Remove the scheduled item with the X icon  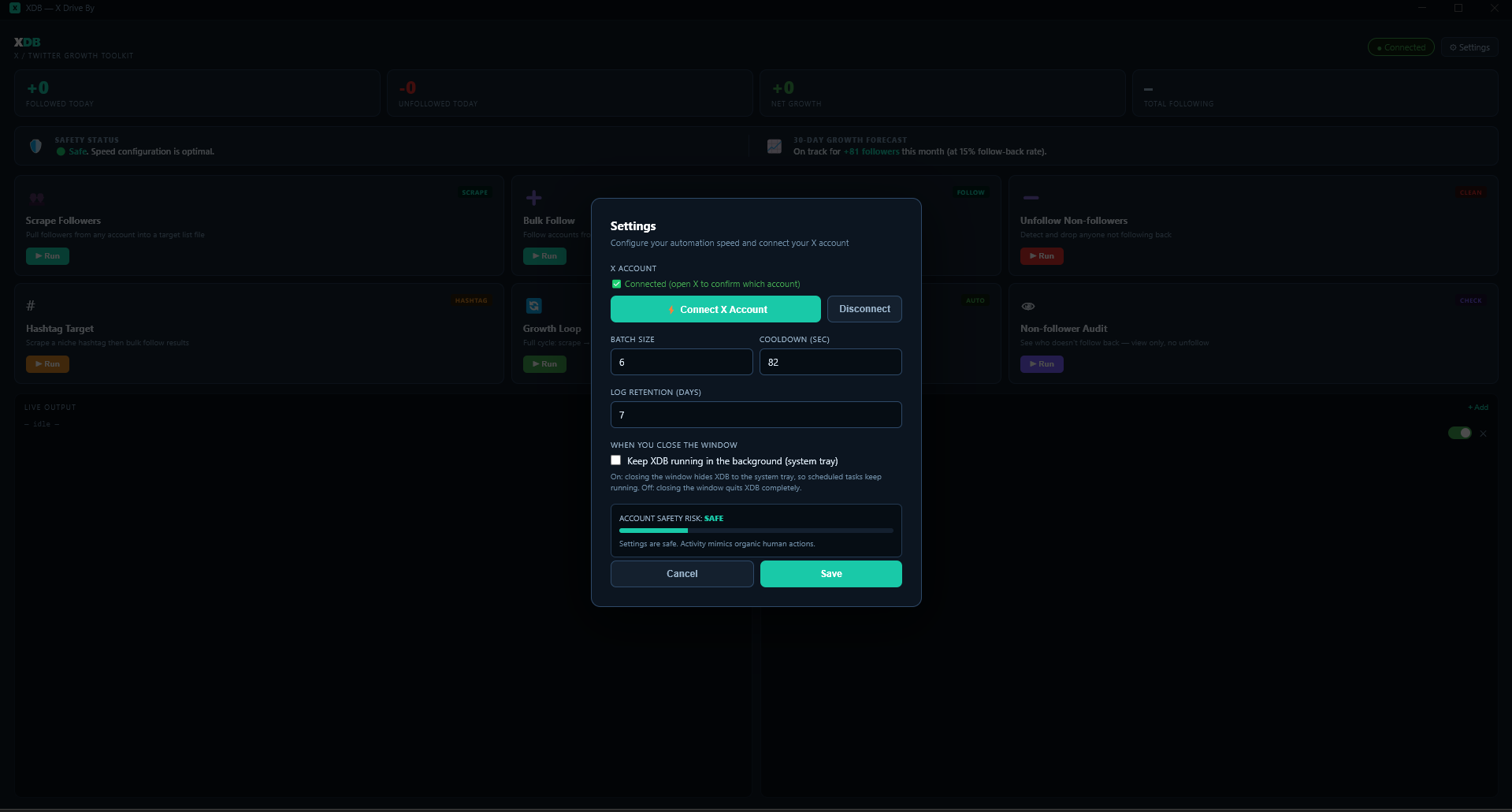[x=1483, y=434]
